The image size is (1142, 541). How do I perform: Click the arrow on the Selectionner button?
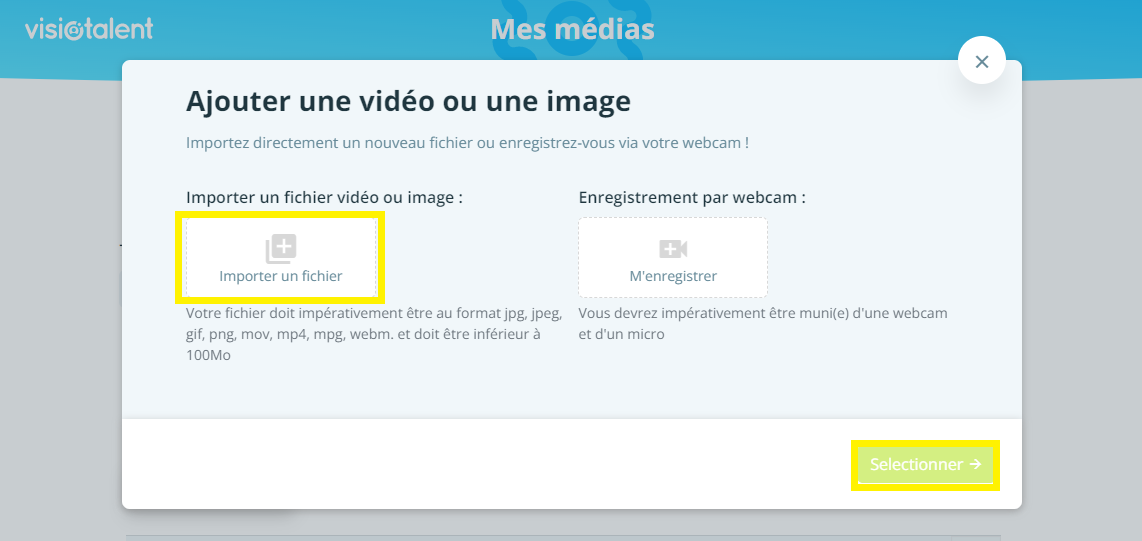click(975, 465)
